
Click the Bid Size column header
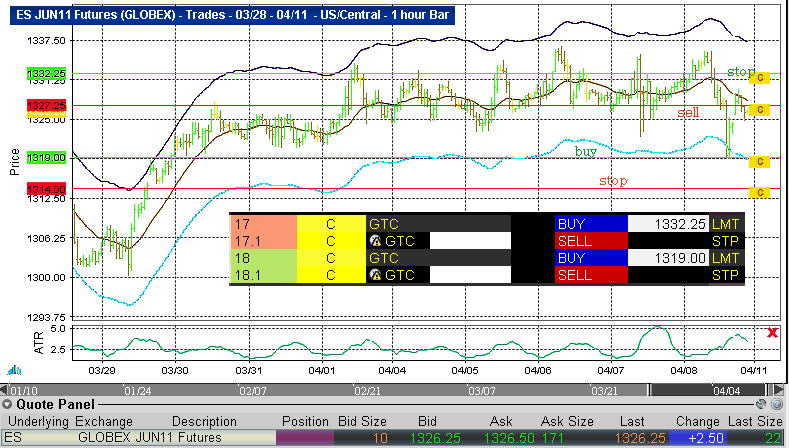[x=362, y=421]
